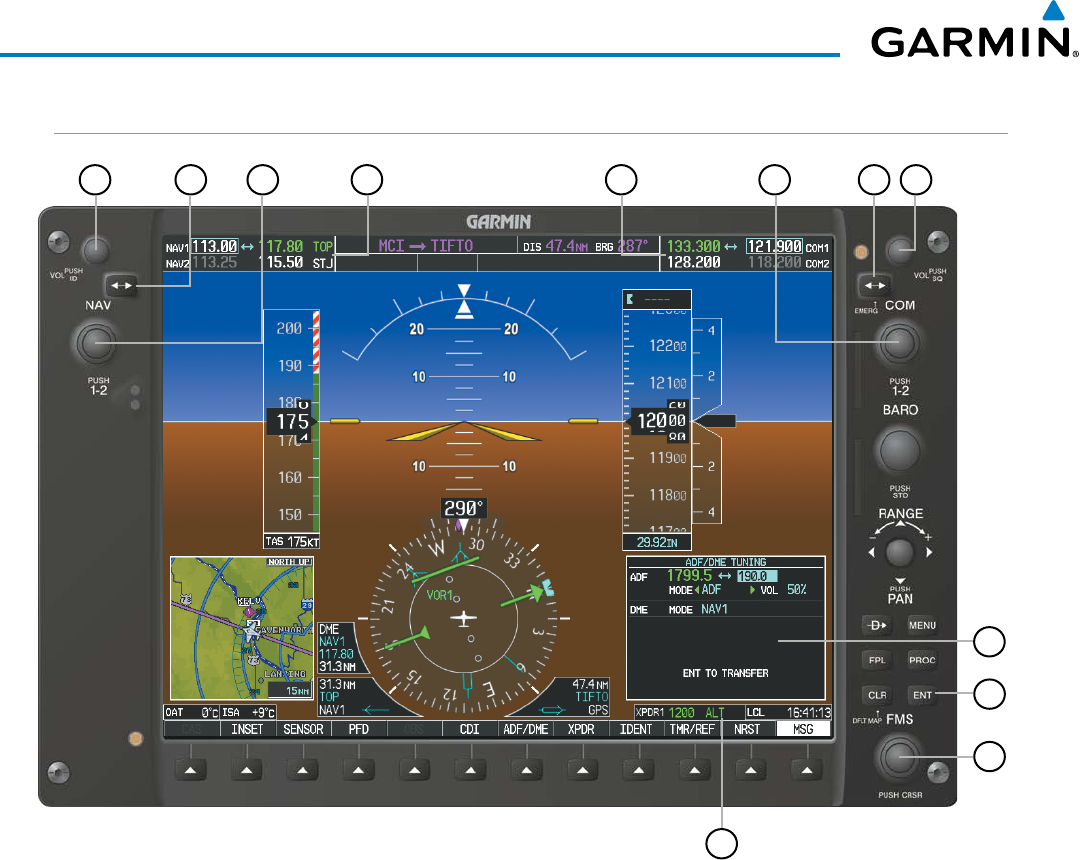Click the ADF standby frequency 190.0 field
Image resolution: width=1080 pixels, height=860 pixels.
(x=757, y=576)
